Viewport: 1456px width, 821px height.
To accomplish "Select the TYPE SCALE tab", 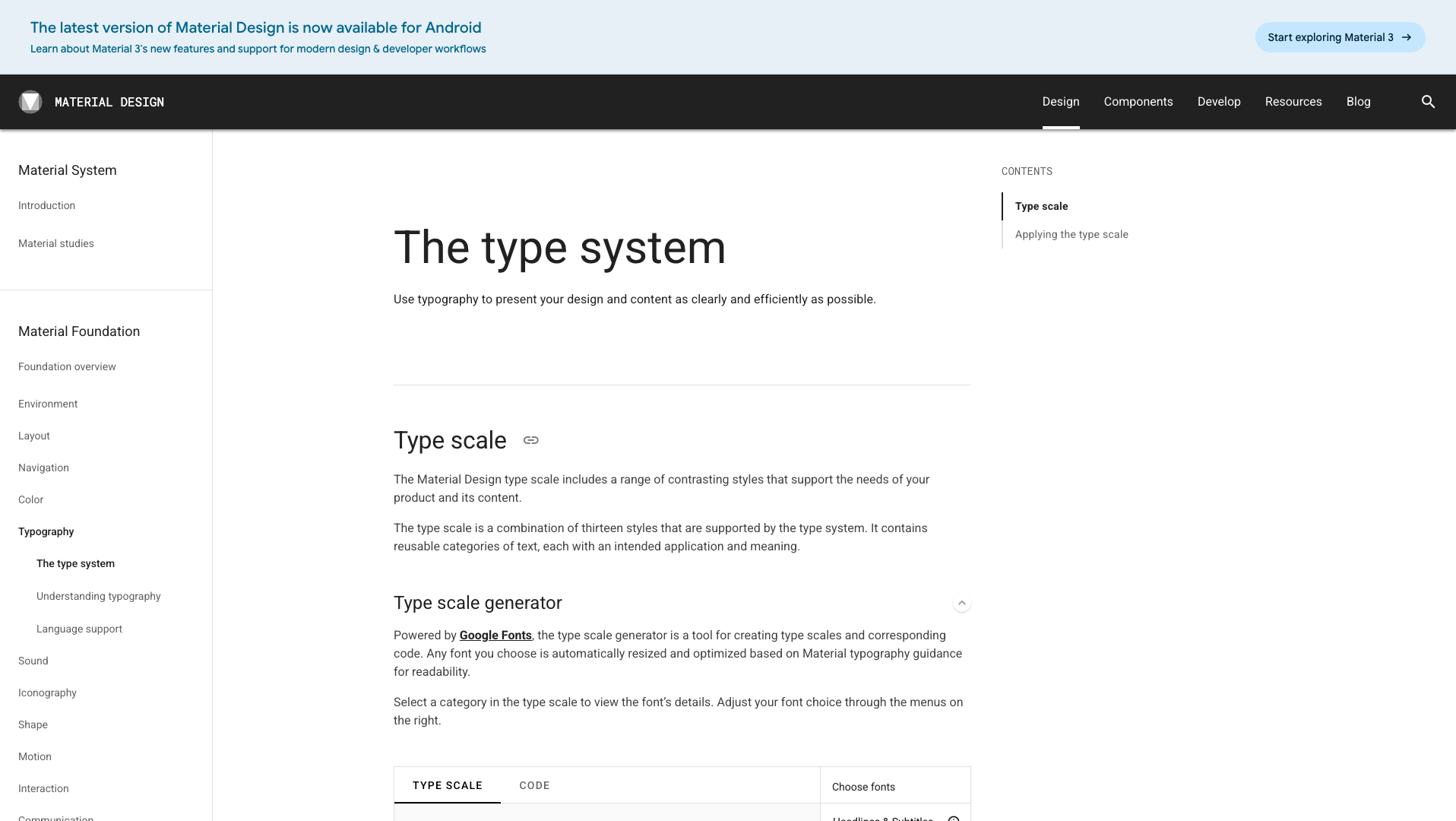I will click(x=447, y=785).
